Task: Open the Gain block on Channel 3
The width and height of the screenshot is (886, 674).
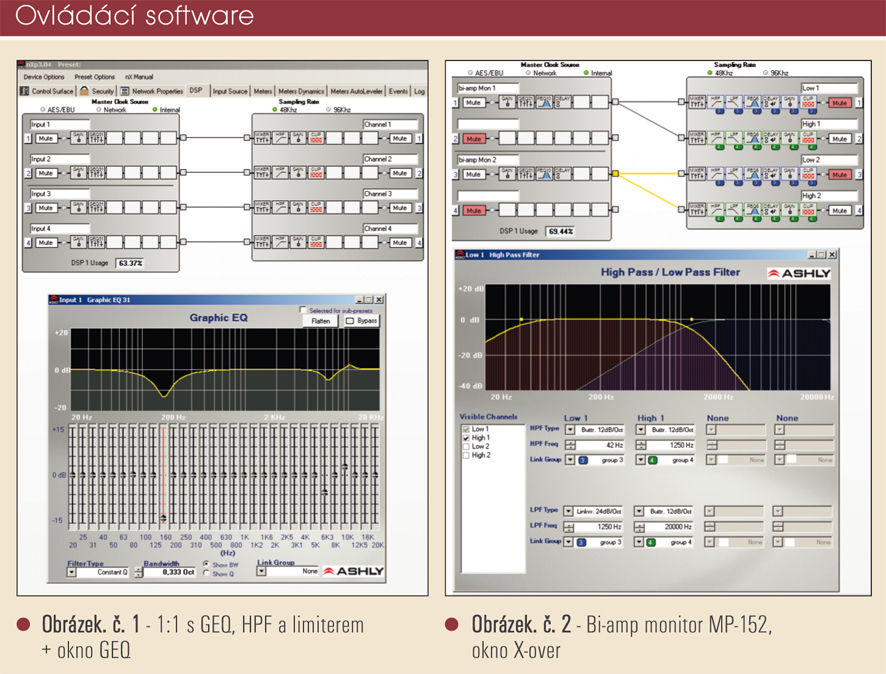Action: 298,207
